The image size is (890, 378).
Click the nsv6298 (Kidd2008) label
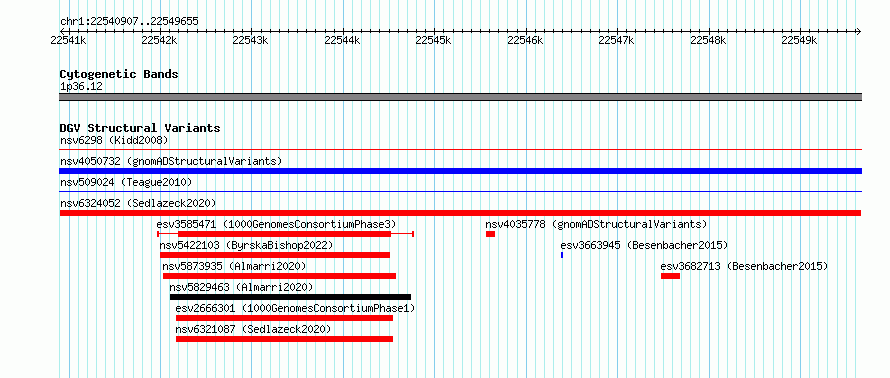coord(114,140)
